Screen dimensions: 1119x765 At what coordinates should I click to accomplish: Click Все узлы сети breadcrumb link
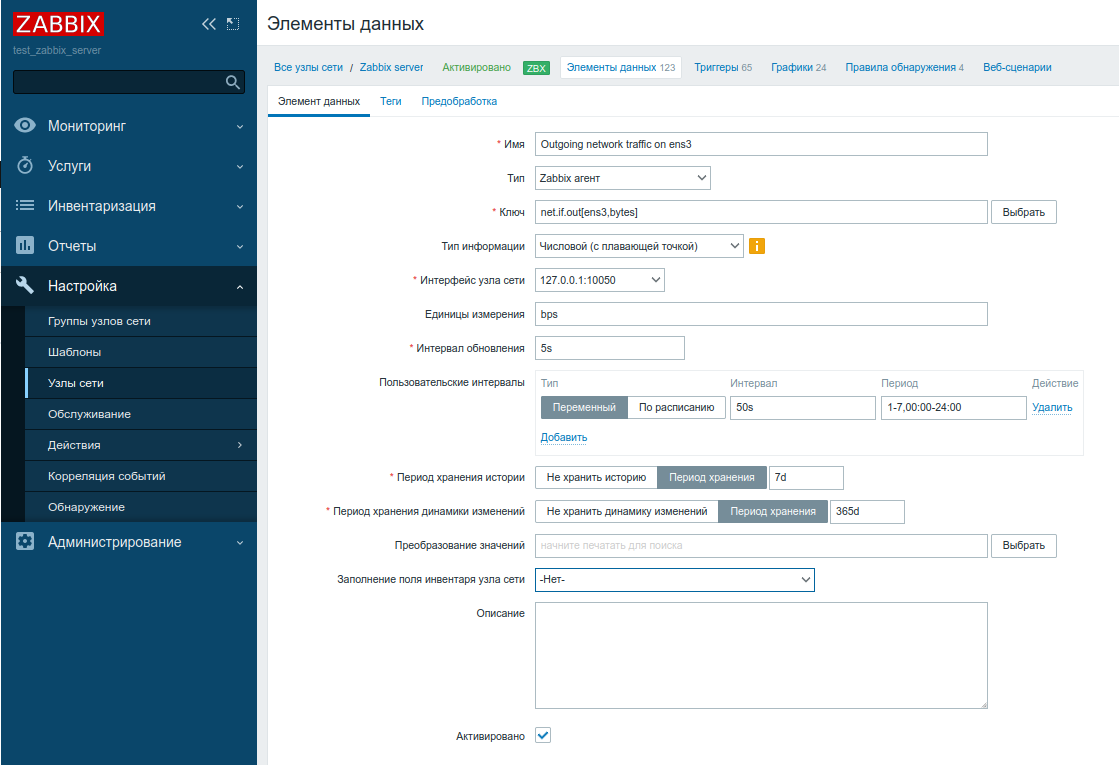308,67
